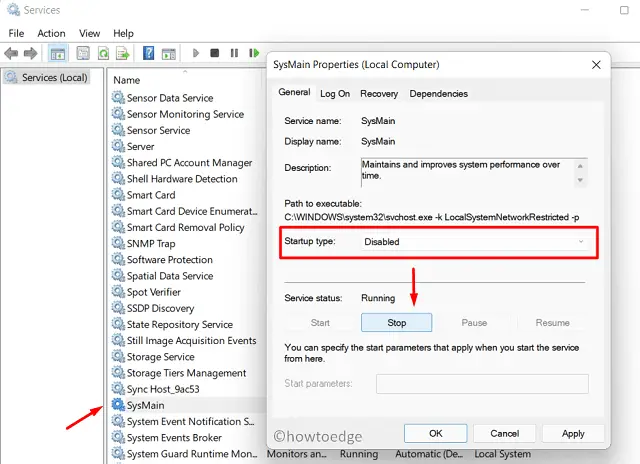Open the blue Help toolbar icon

148,53
